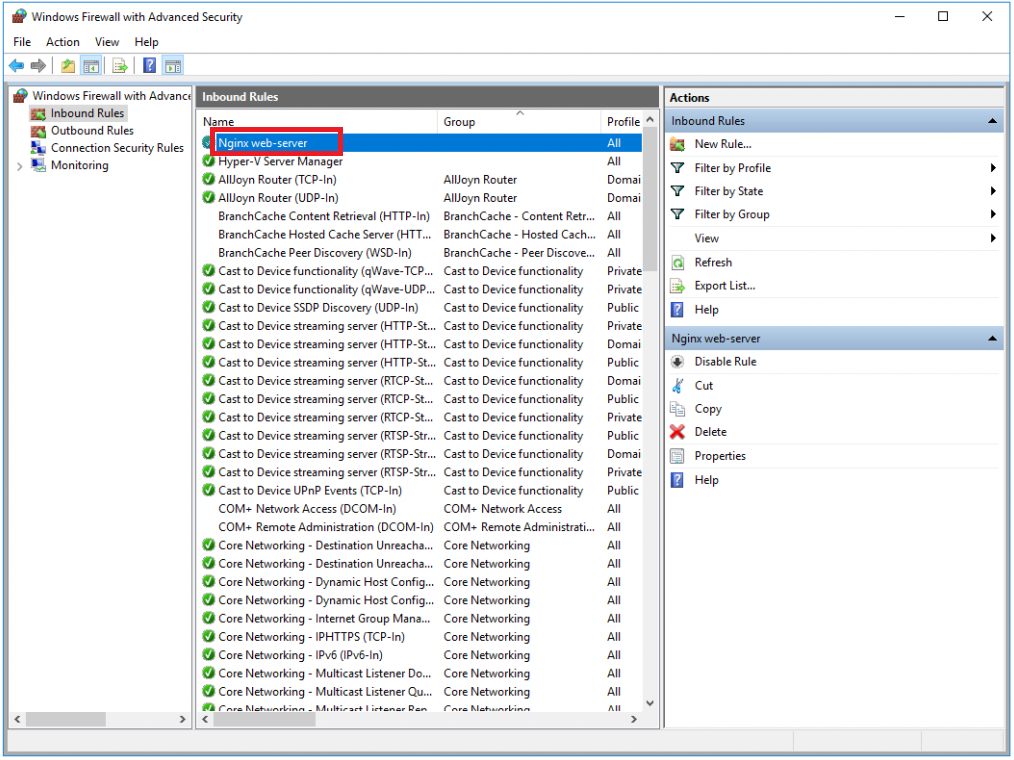Click the Inbound Rules tree icon
Screen dimensions: 1014x760
(x=38, y=113)
